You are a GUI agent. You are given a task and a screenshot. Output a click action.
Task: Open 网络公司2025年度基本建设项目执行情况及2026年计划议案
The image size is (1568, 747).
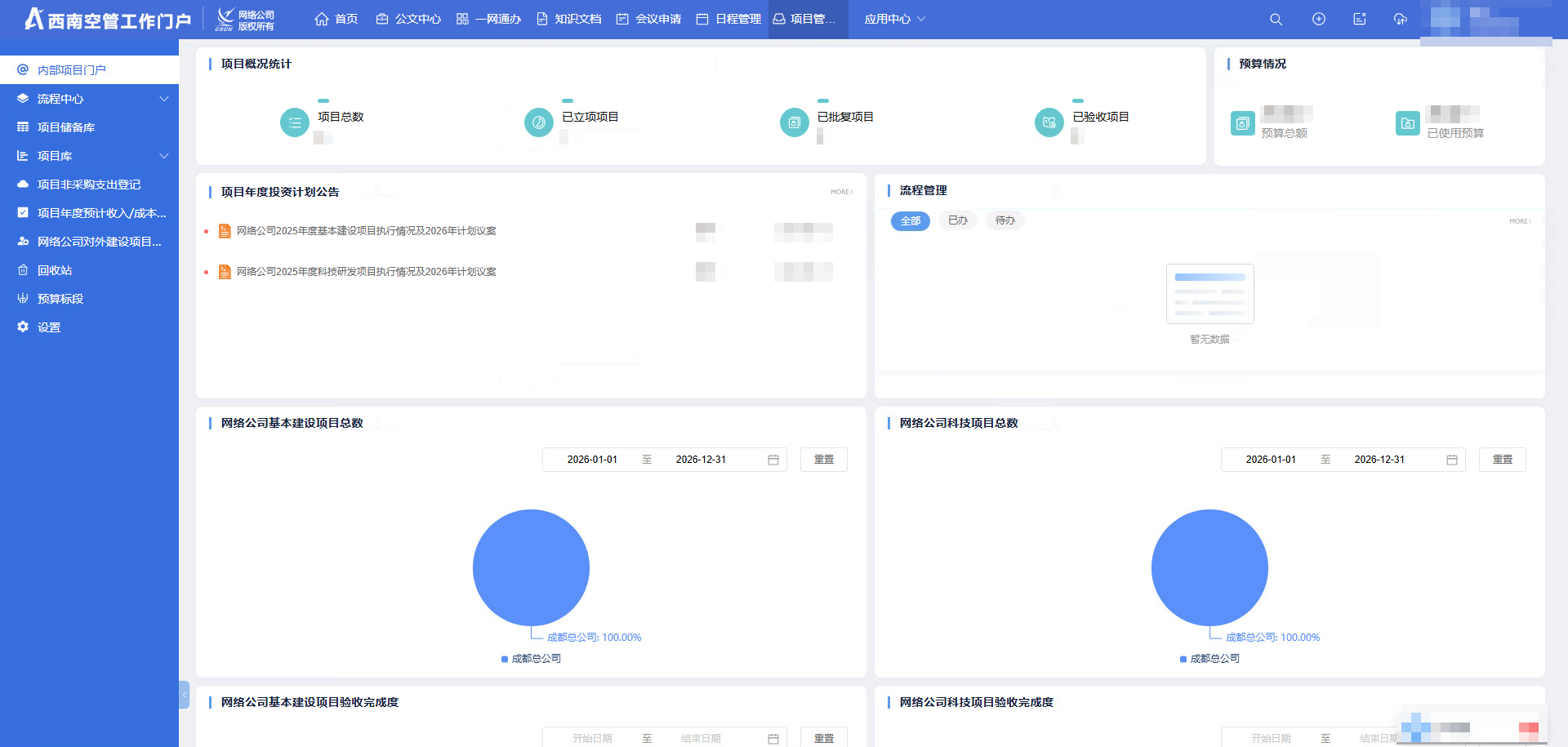(367, 231)
